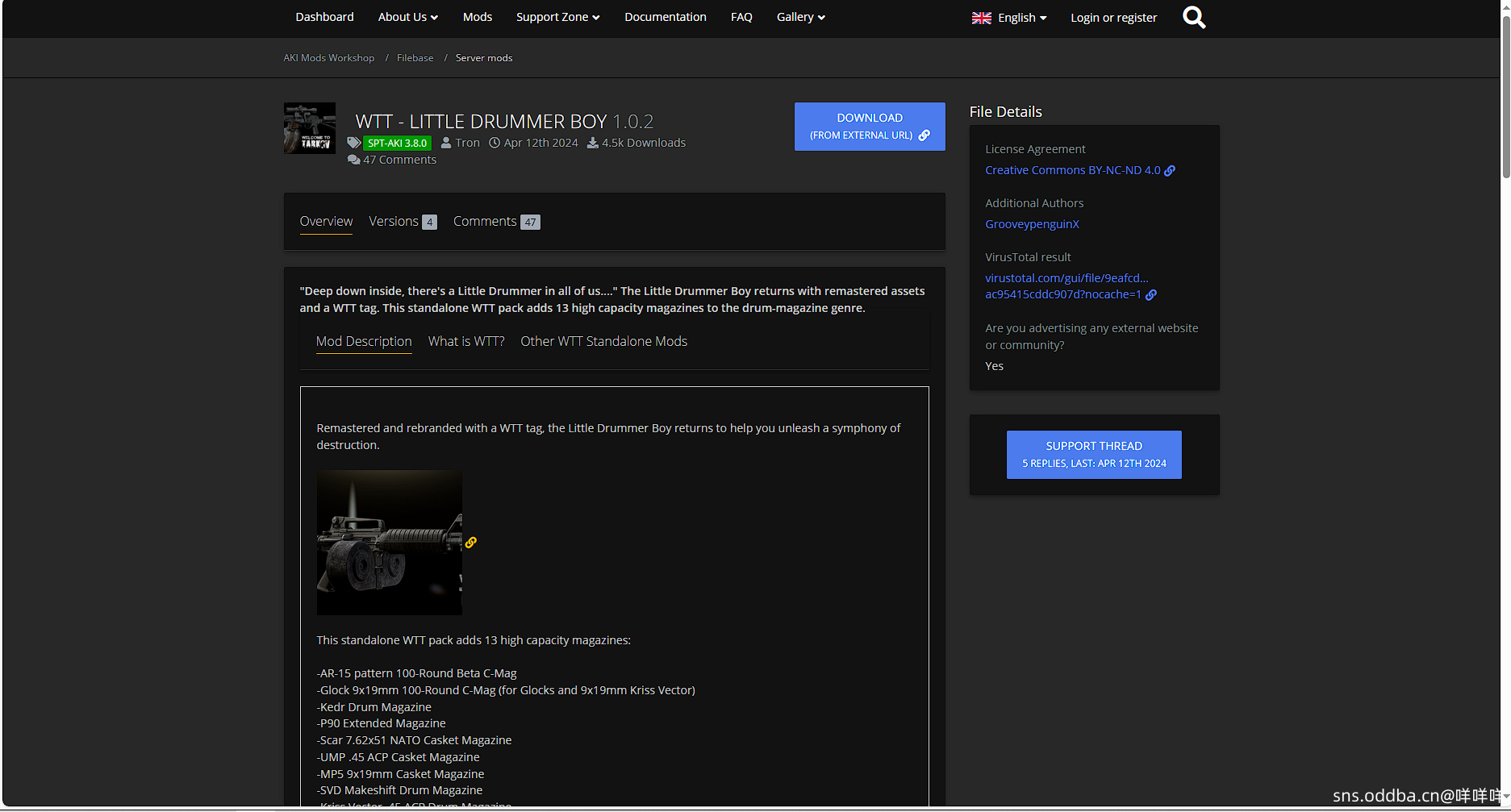Viewport: 1511px width, 812px height.
Task: Click the search magnifier icon
Action: click(x=1193, y=18)
